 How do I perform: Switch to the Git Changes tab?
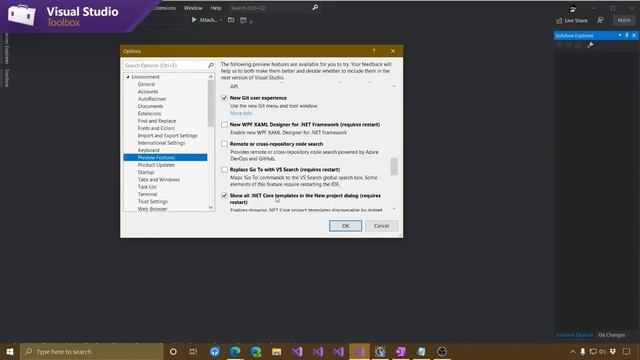tap(611, 335)
